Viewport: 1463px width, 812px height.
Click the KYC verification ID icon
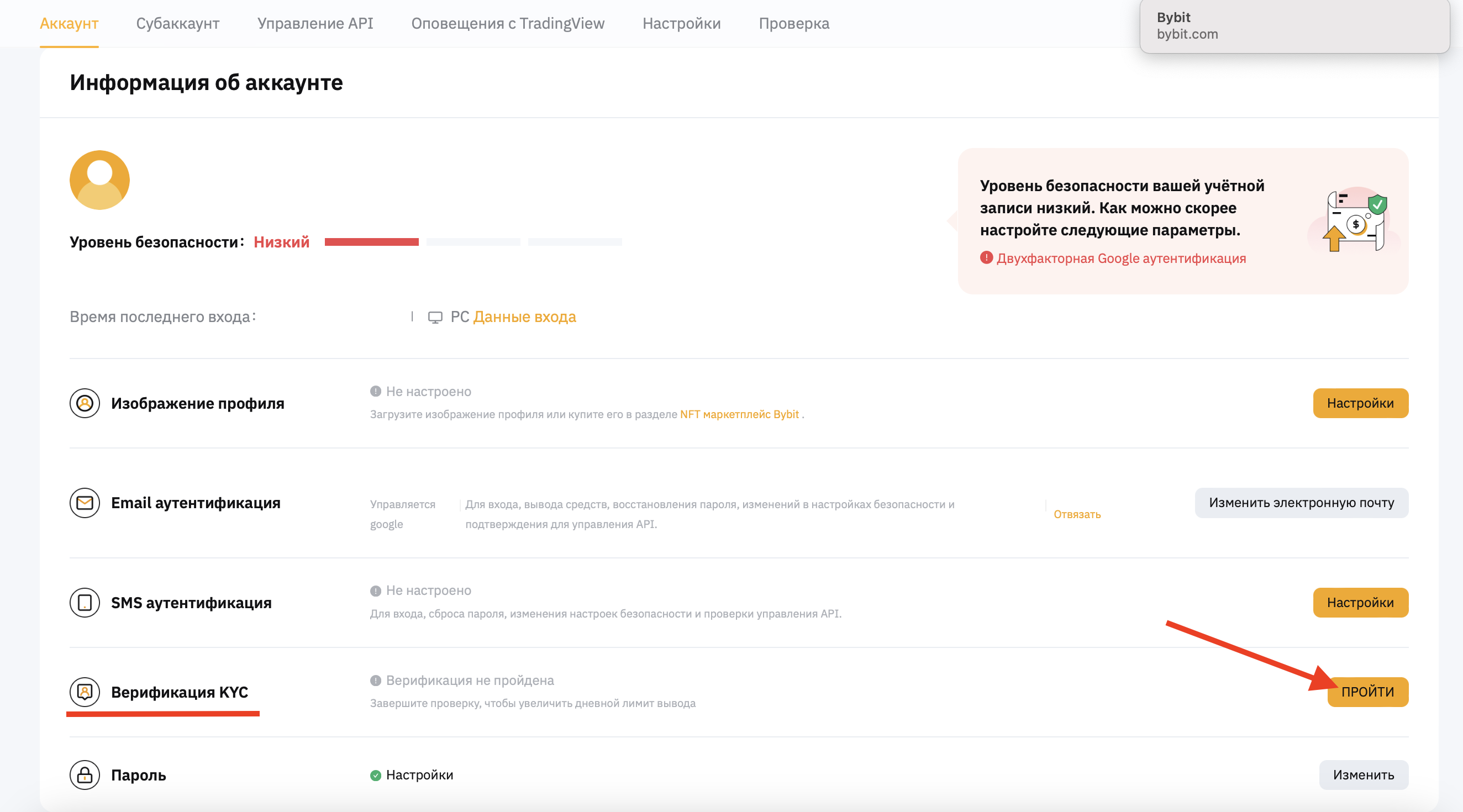[x=85, y=692]
